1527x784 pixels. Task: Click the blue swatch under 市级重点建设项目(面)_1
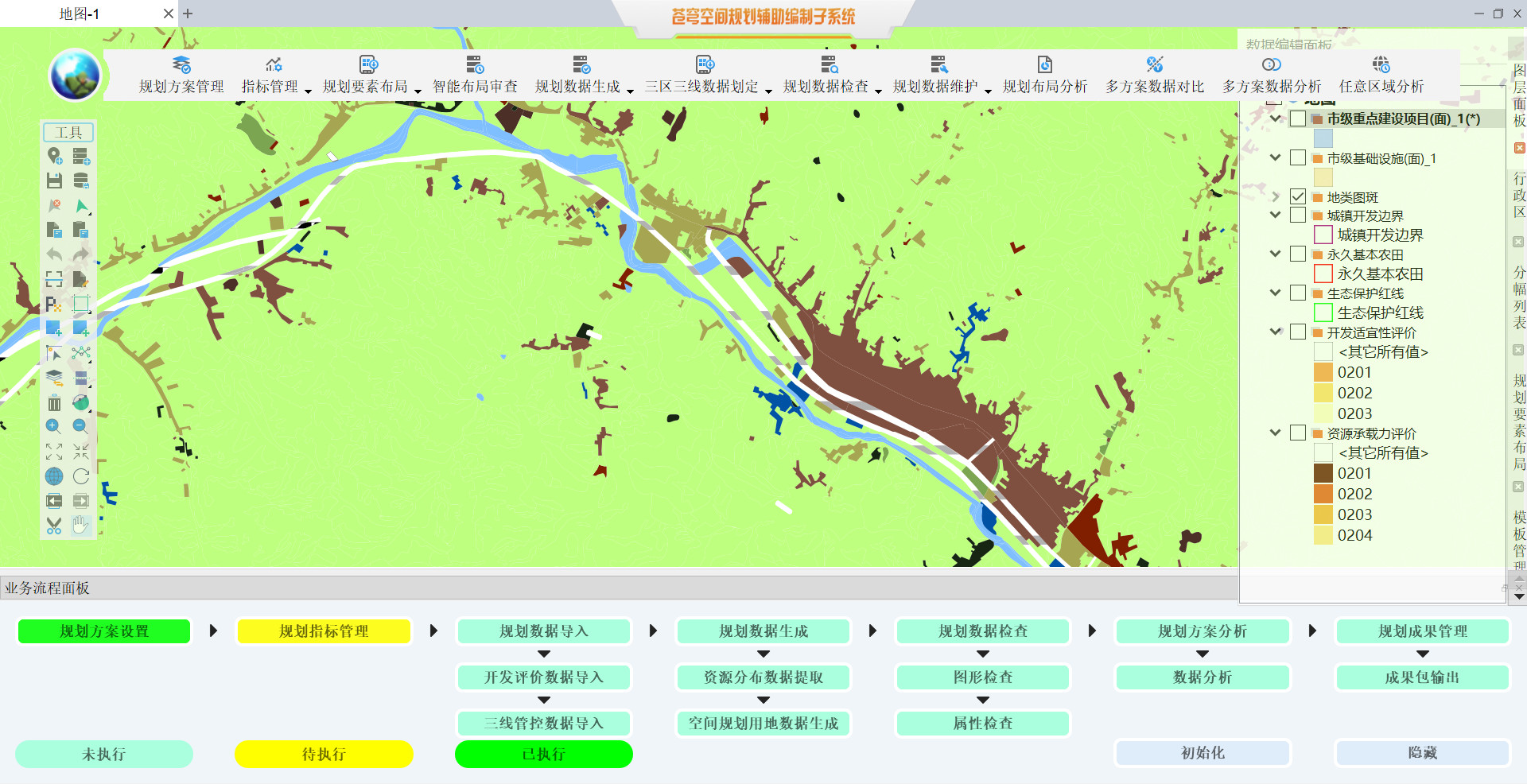1323,138
